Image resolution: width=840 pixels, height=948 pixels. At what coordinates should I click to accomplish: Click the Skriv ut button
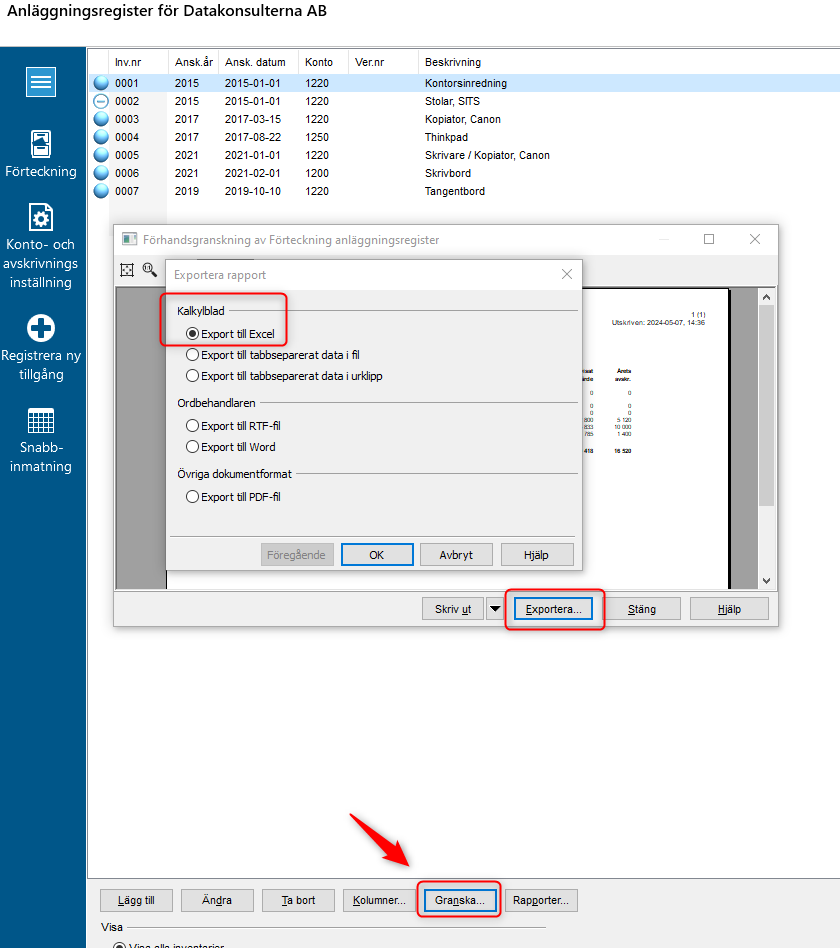coord(453,609)
